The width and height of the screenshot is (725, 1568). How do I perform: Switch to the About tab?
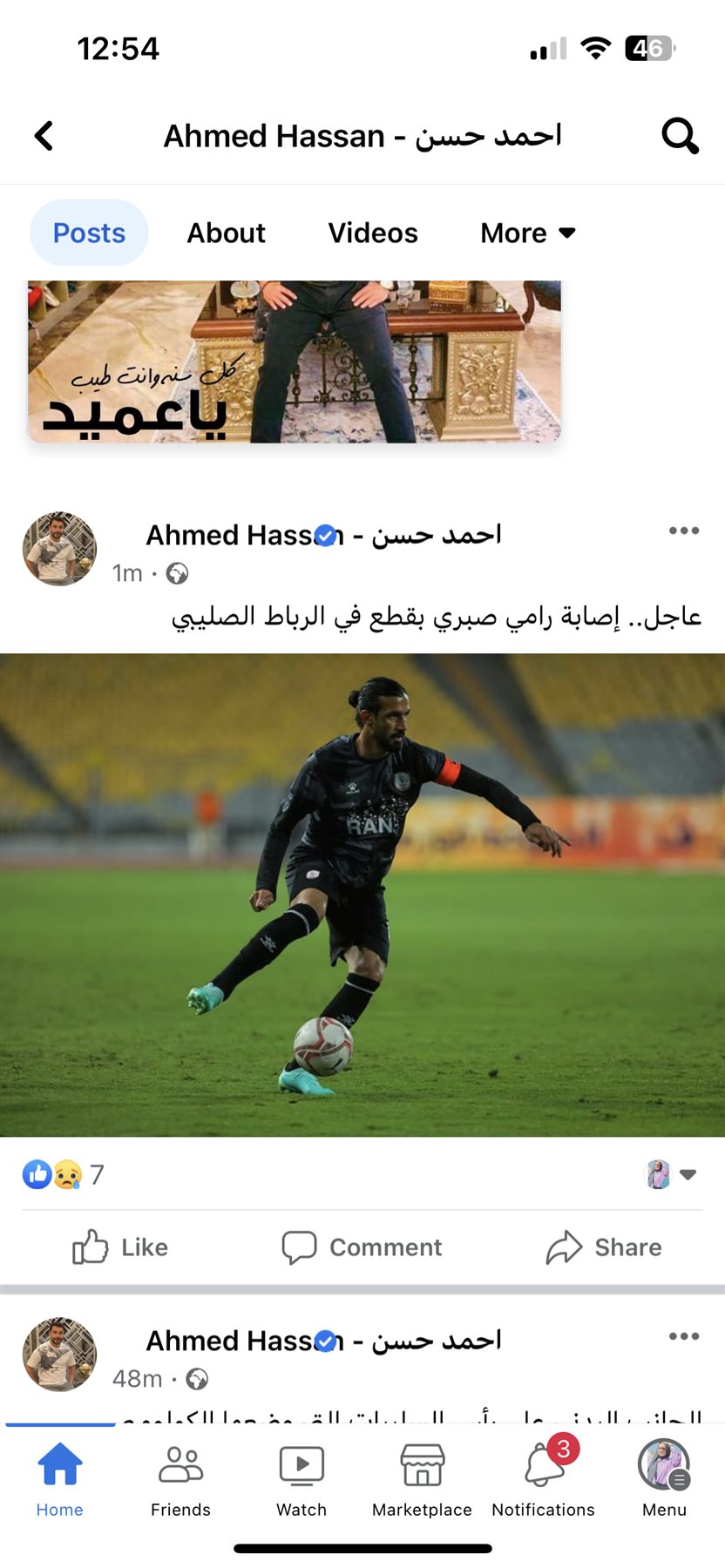226,233
